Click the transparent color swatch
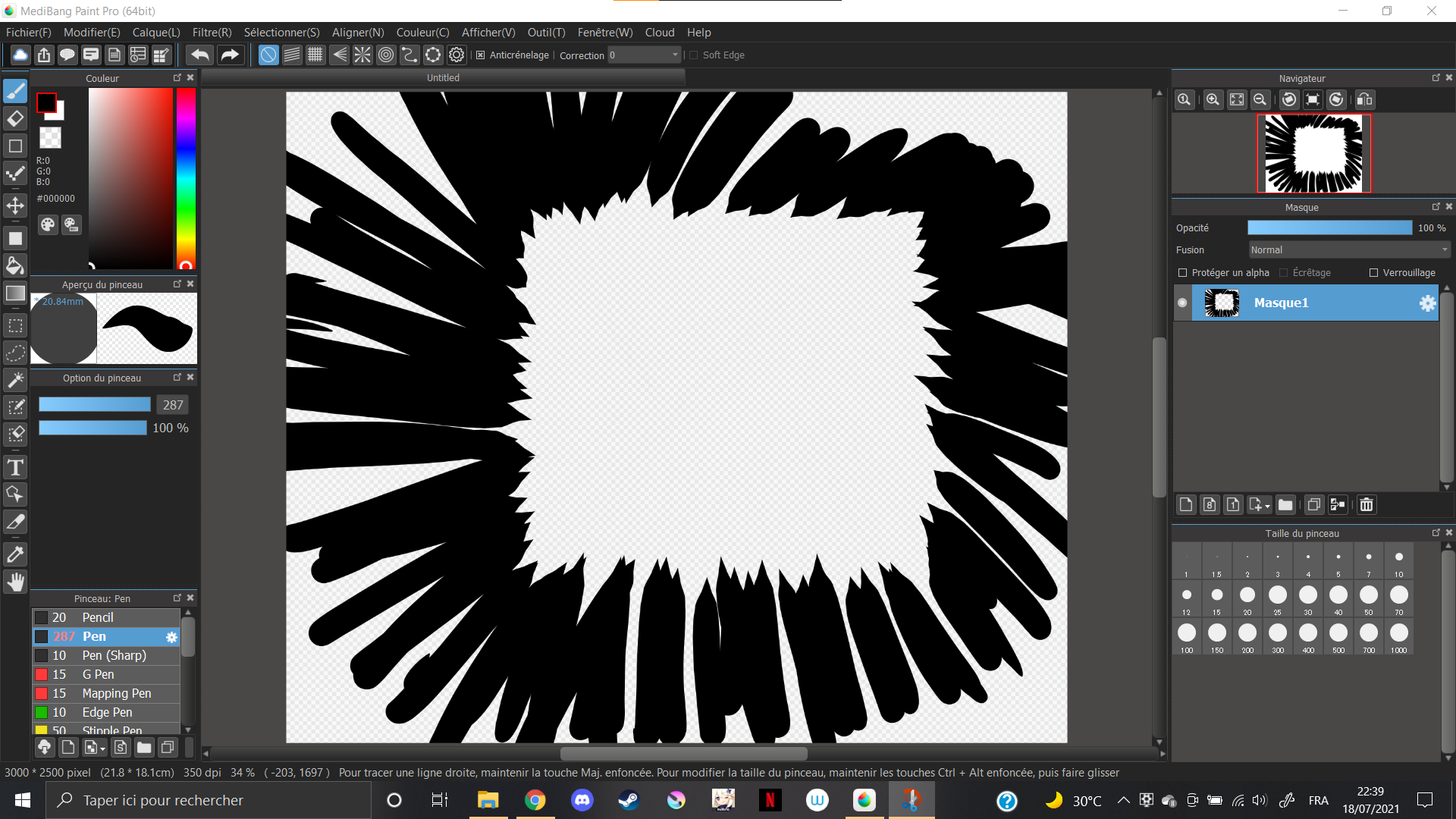 click(50, 137)
